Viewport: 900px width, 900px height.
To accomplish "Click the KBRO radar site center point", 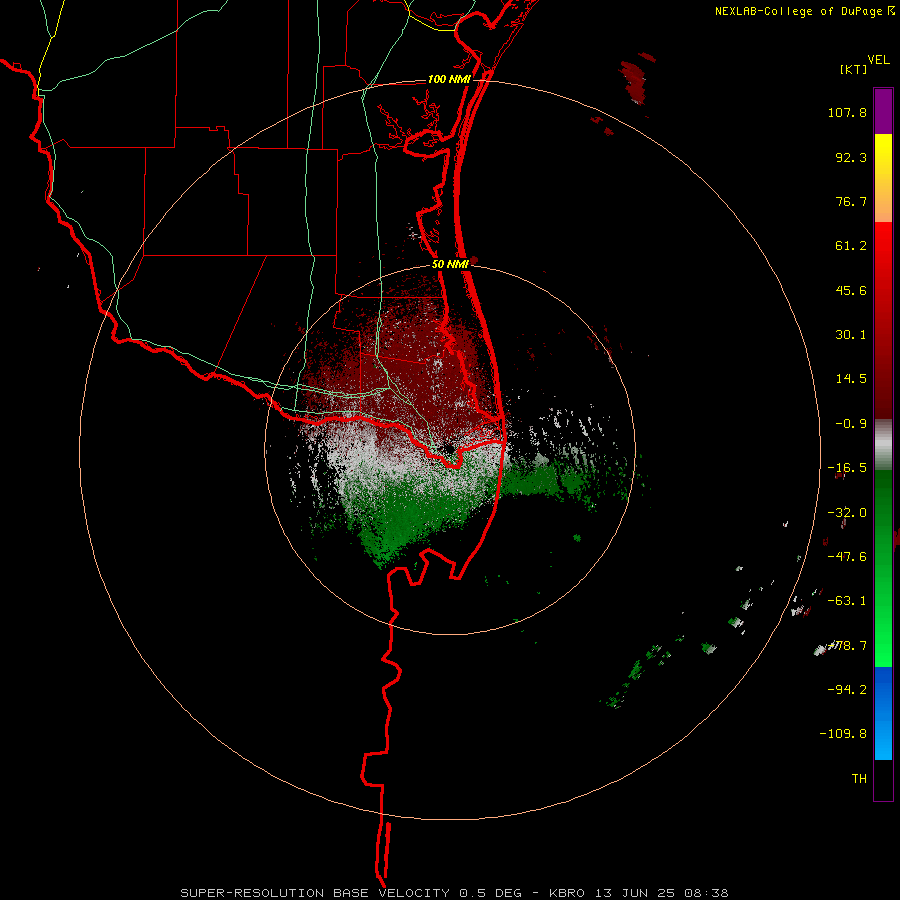I will point(449,448).
